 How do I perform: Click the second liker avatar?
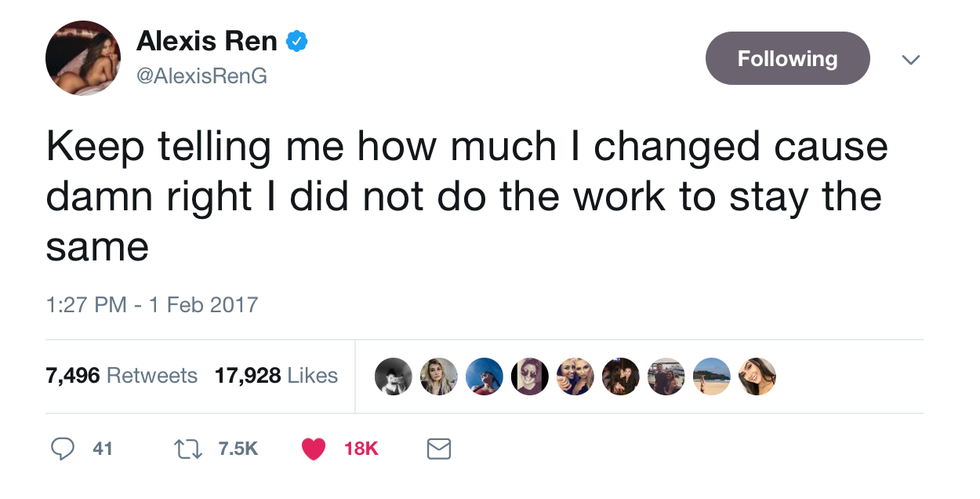coord(438,376)
